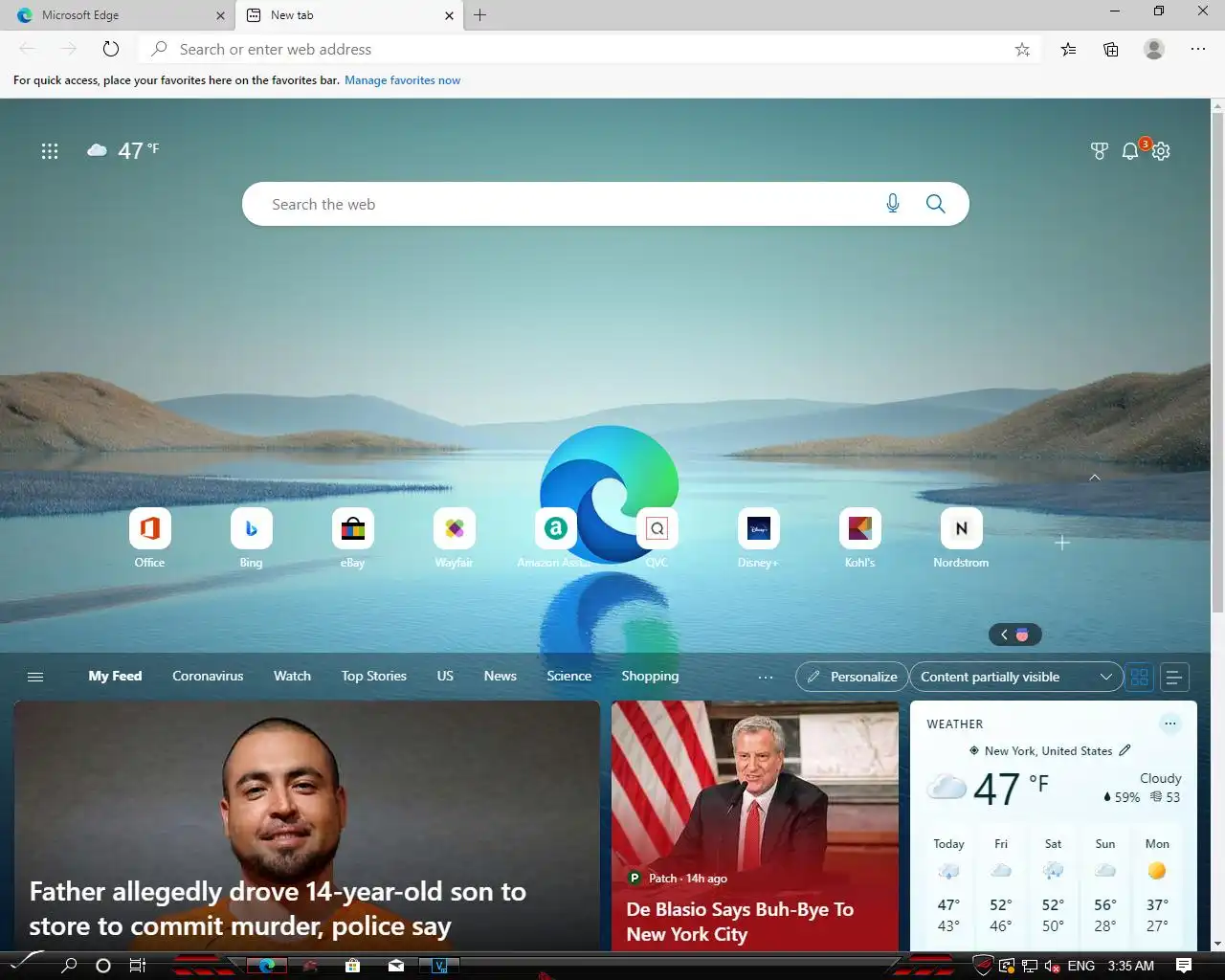Select the News feed tab
Screen dimensions: 1225x980
coord(500,676)
